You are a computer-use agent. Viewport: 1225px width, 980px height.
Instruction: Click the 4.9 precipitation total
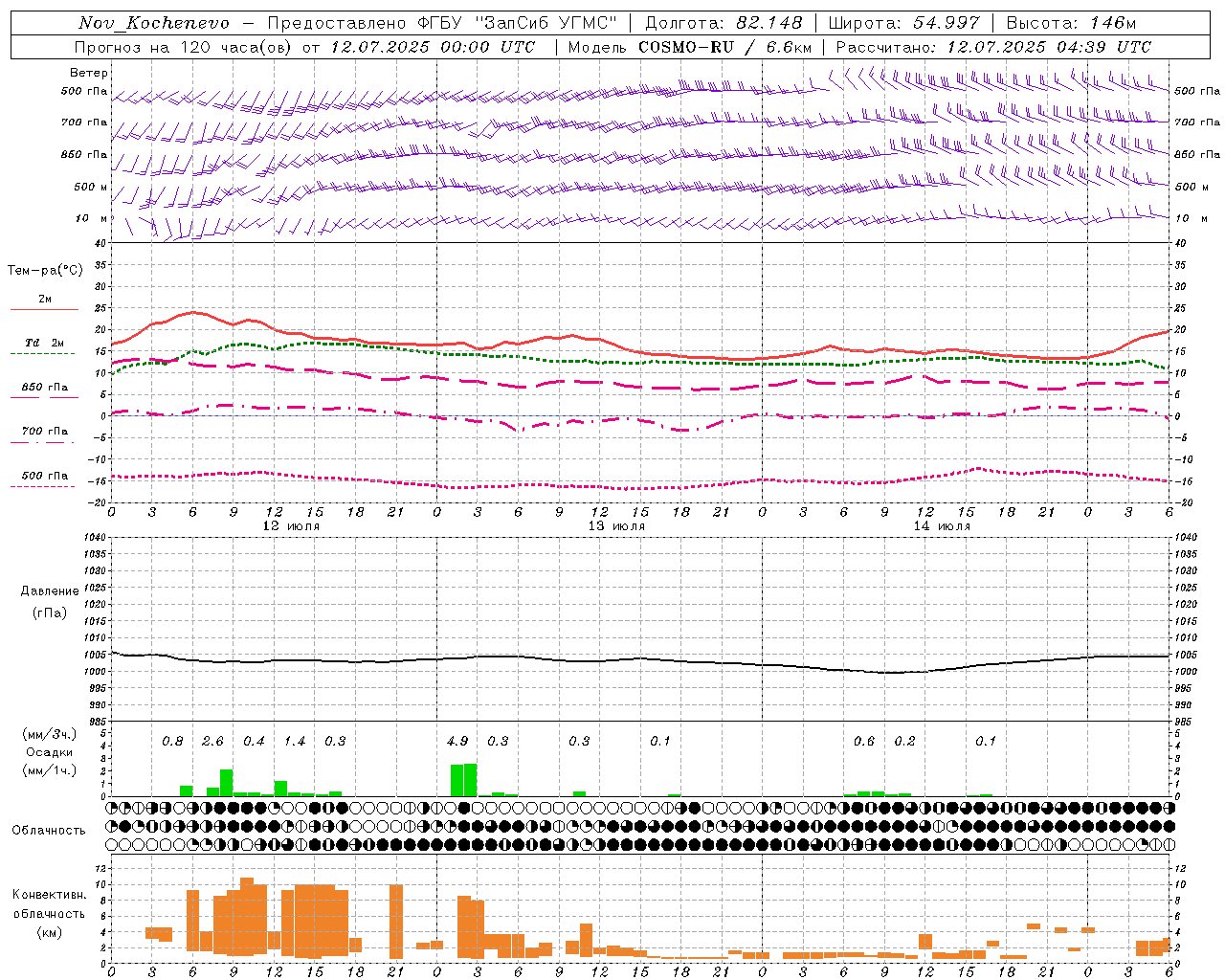[x=457, y=741]
